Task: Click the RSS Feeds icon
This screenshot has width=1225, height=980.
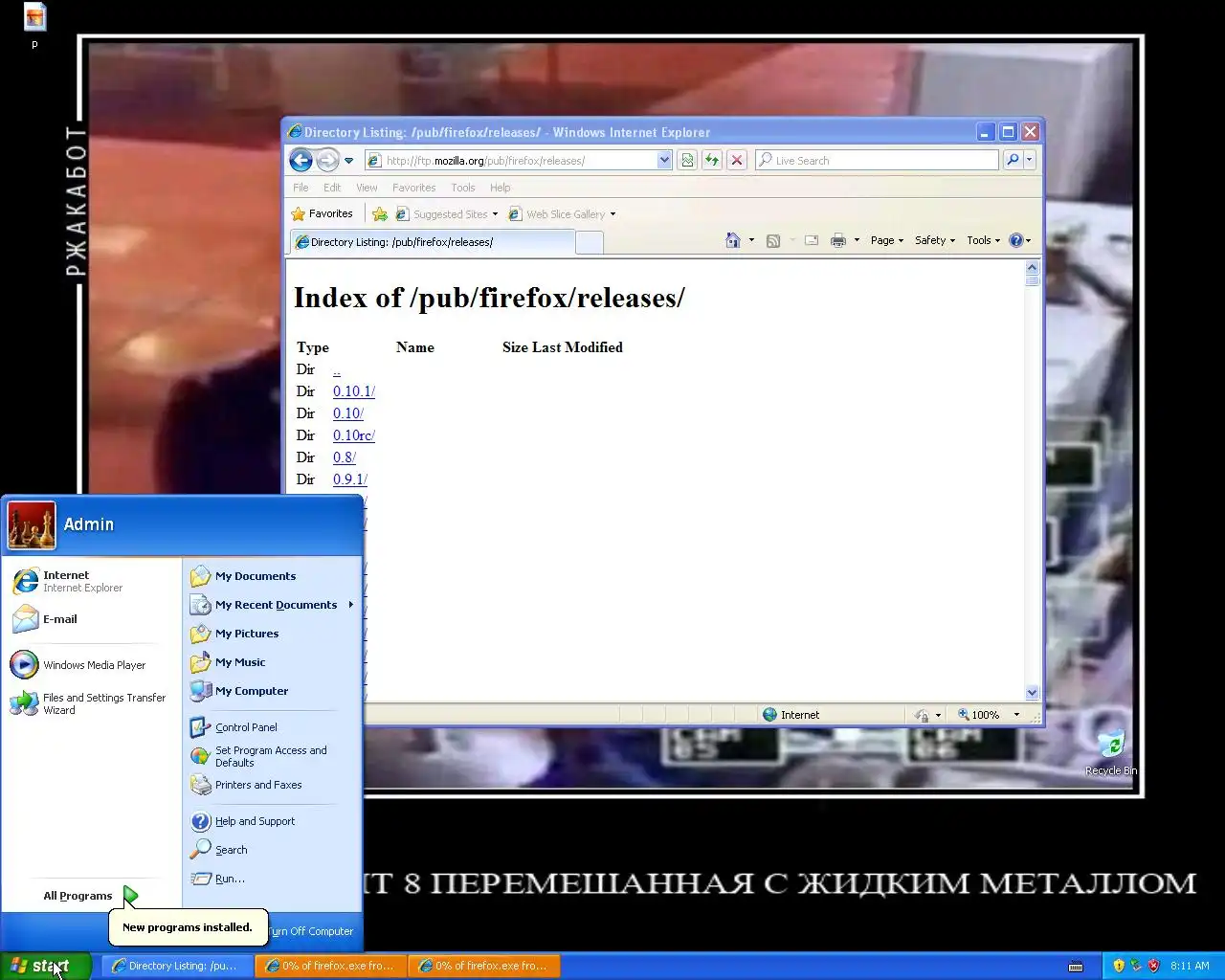Action: 773,240
